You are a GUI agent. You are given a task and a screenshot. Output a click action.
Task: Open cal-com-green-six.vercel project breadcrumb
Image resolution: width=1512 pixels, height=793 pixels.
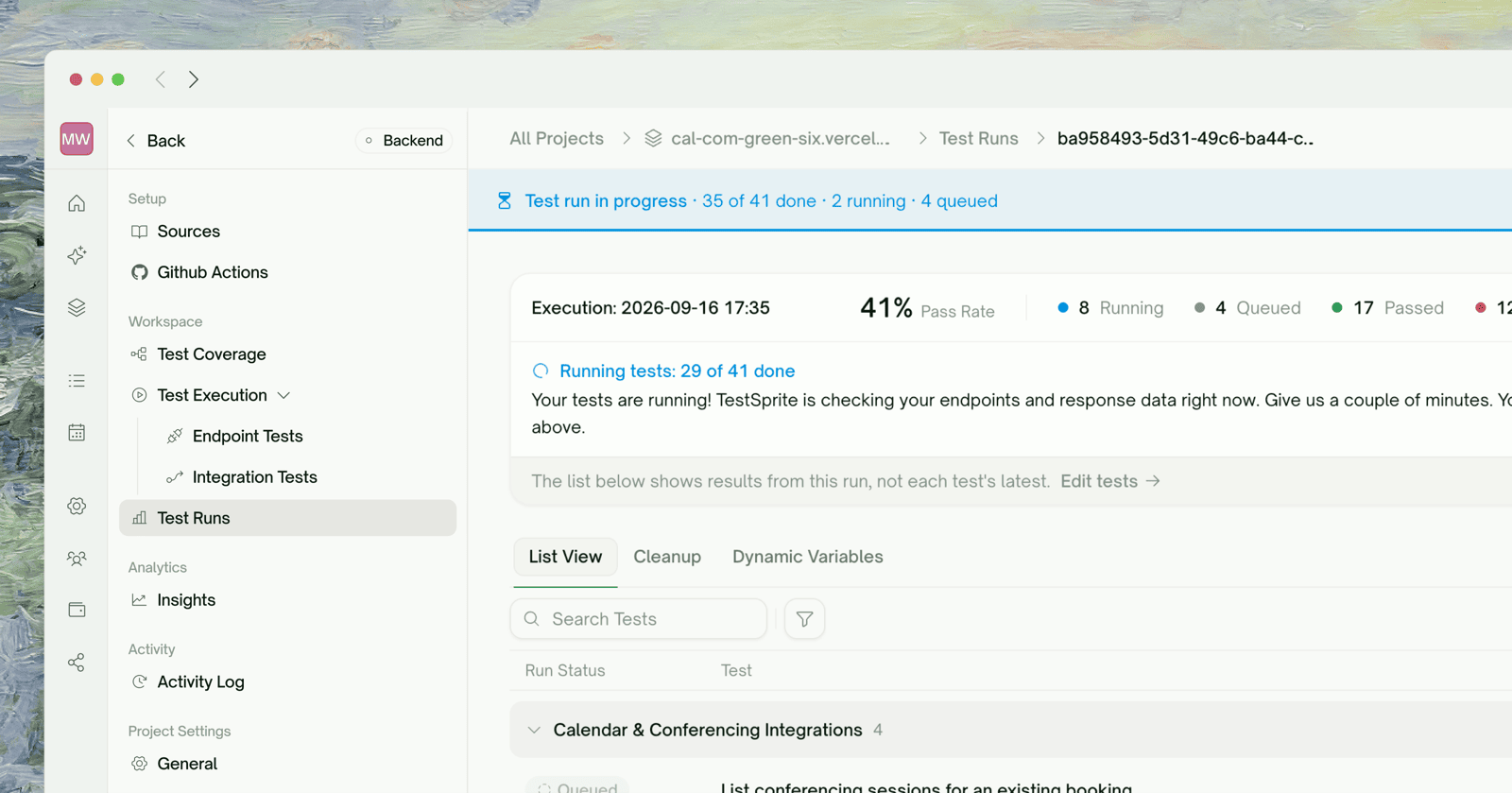click(x=781, y=138)
